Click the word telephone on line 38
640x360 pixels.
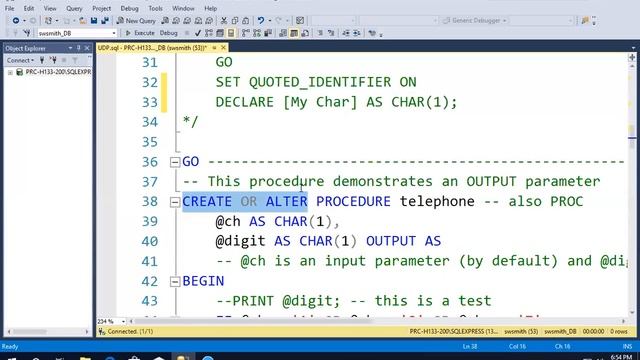(x=437, y=202)
